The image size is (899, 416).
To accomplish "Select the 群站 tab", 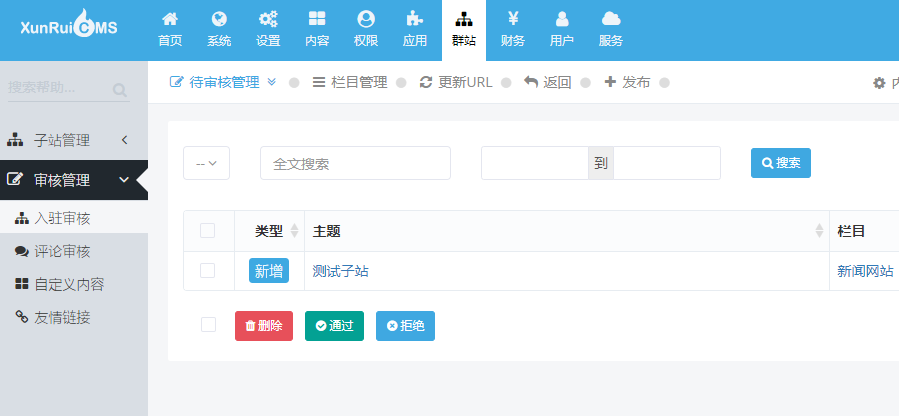I will 464,30.
